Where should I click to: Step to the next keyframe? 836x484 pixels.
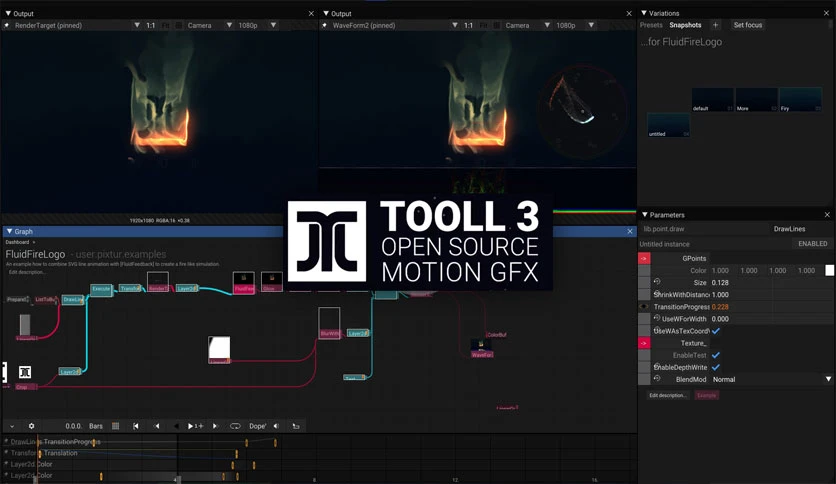[x=215, y=426]
